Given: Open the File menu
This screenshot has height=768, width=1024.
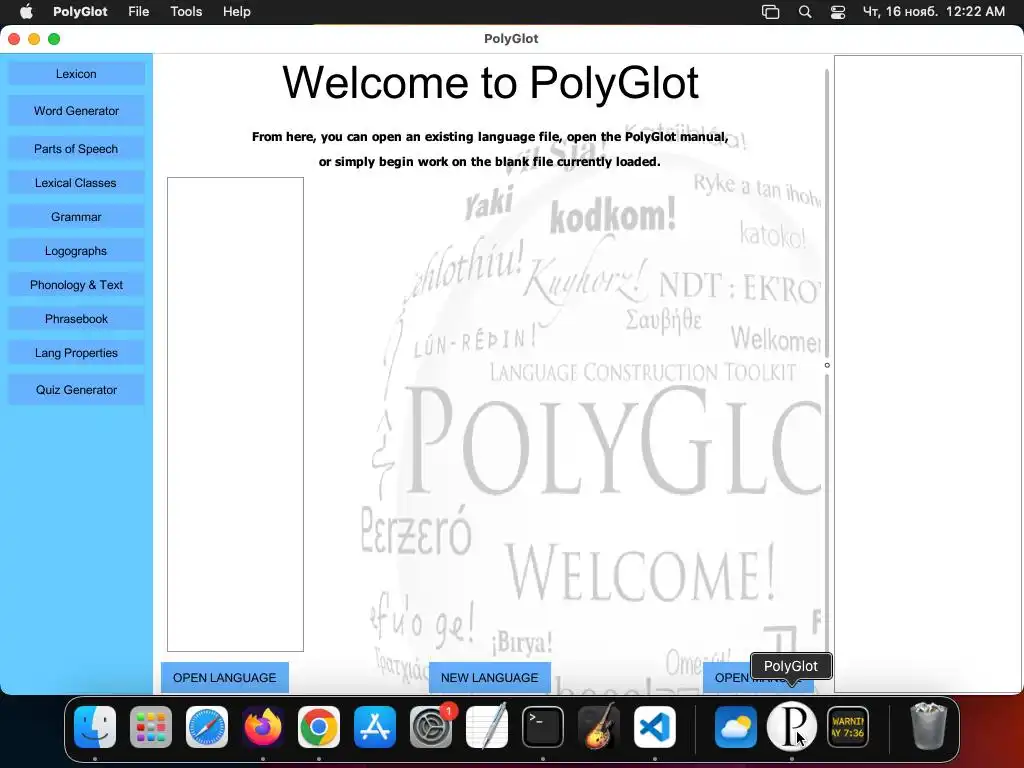Looking at the screenshot, I should click(x=138, y=12).
